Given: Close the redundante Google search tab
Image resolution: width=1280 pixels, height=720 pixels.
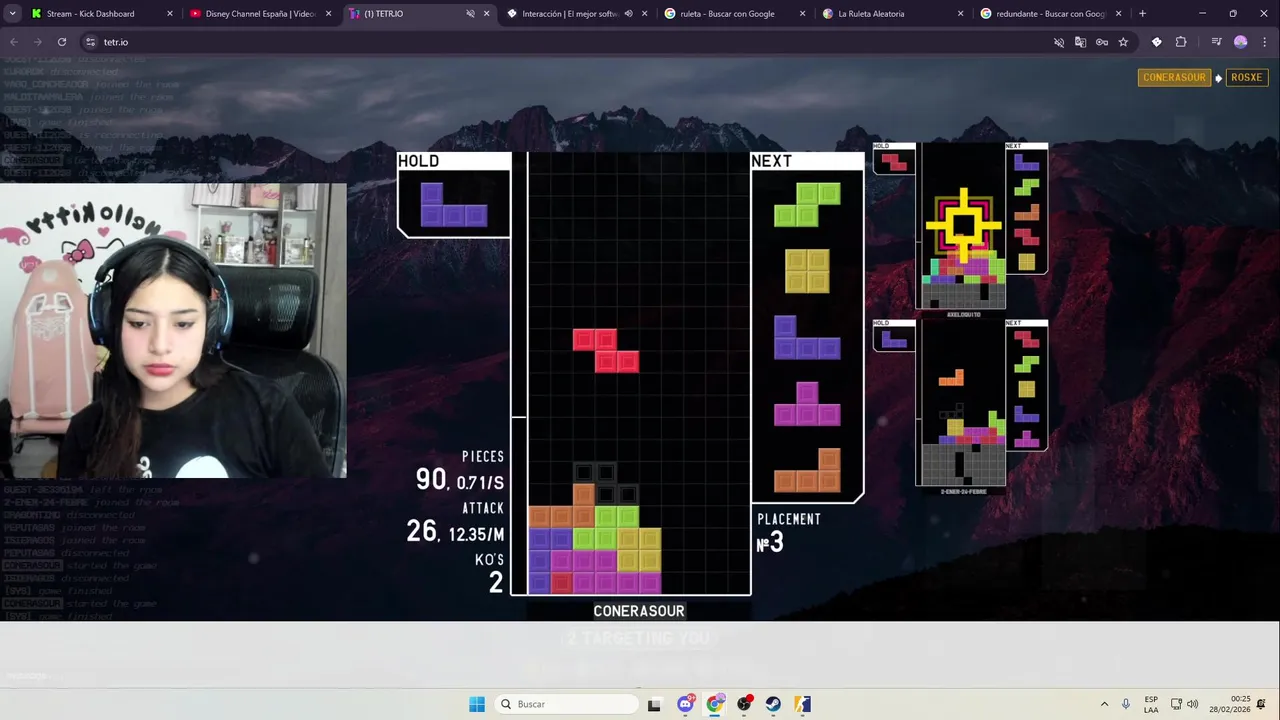Looking at the screenshot, I should (1118, 14).
